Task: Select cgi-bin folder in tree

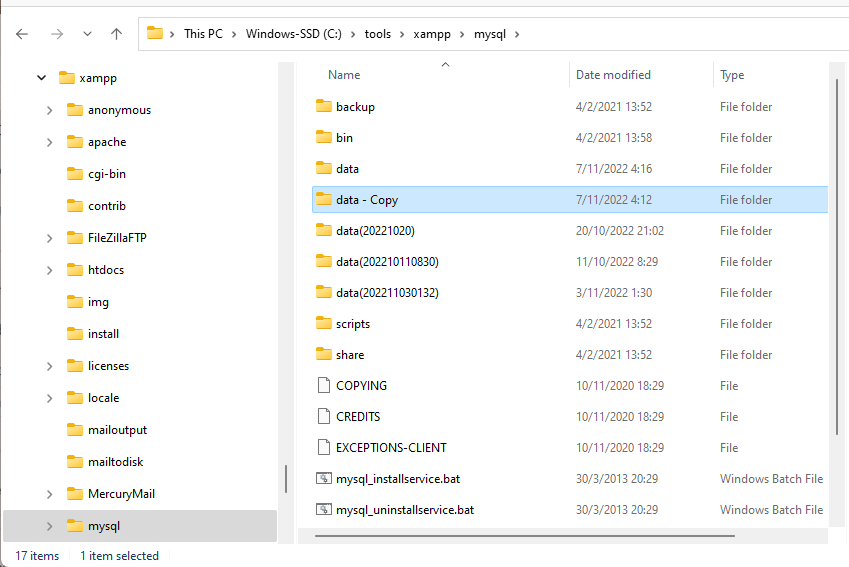Action: click(x=107, y=174)
